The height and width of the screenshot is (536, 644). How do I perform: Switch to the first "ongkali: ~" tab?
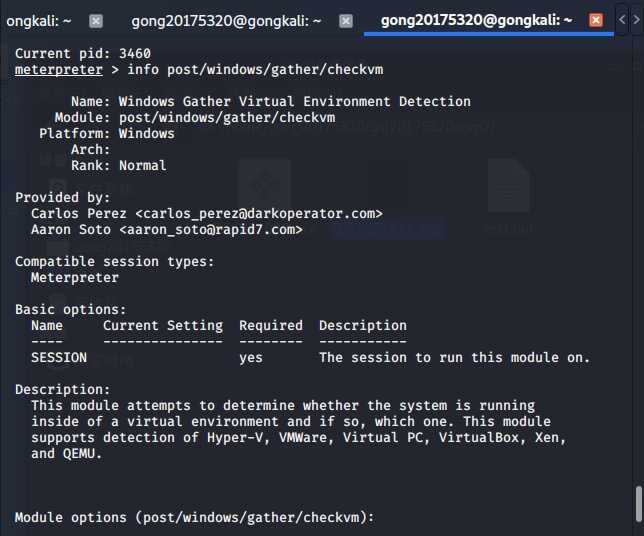tap(40, 20)
